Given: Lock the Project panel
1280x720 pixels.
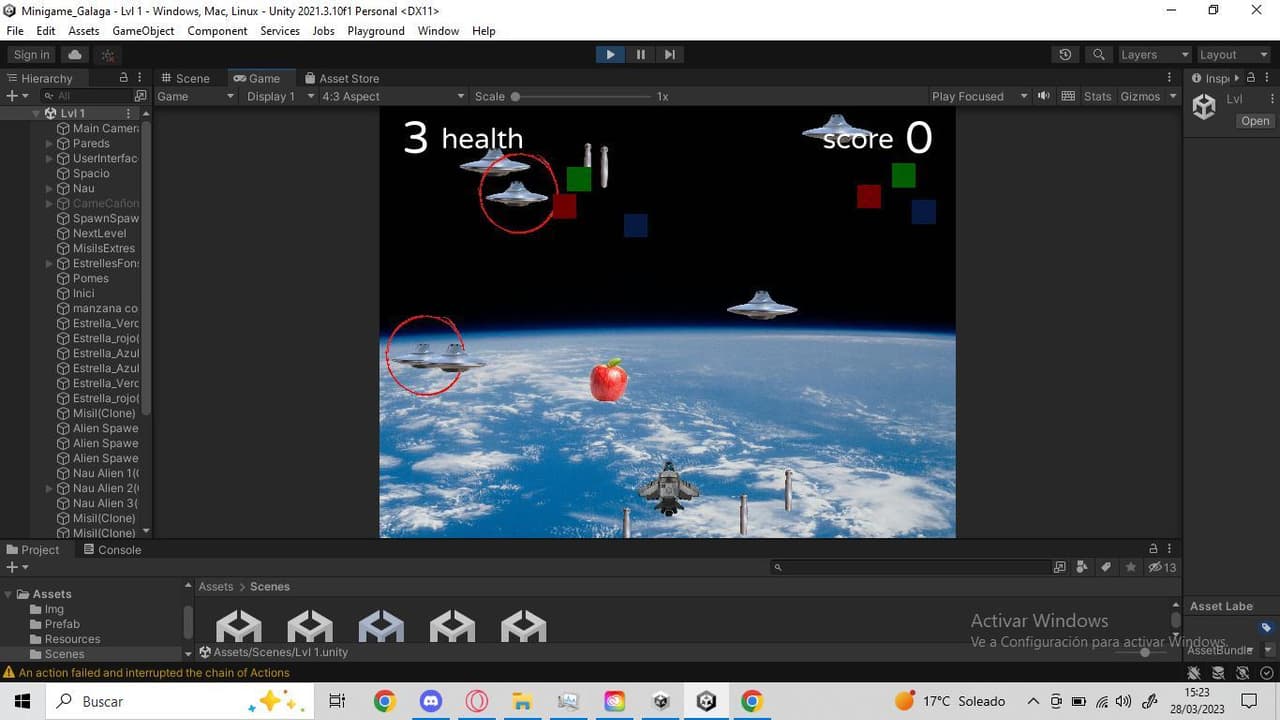Looking at the screenshot, I should click(x=1153, y=549).
